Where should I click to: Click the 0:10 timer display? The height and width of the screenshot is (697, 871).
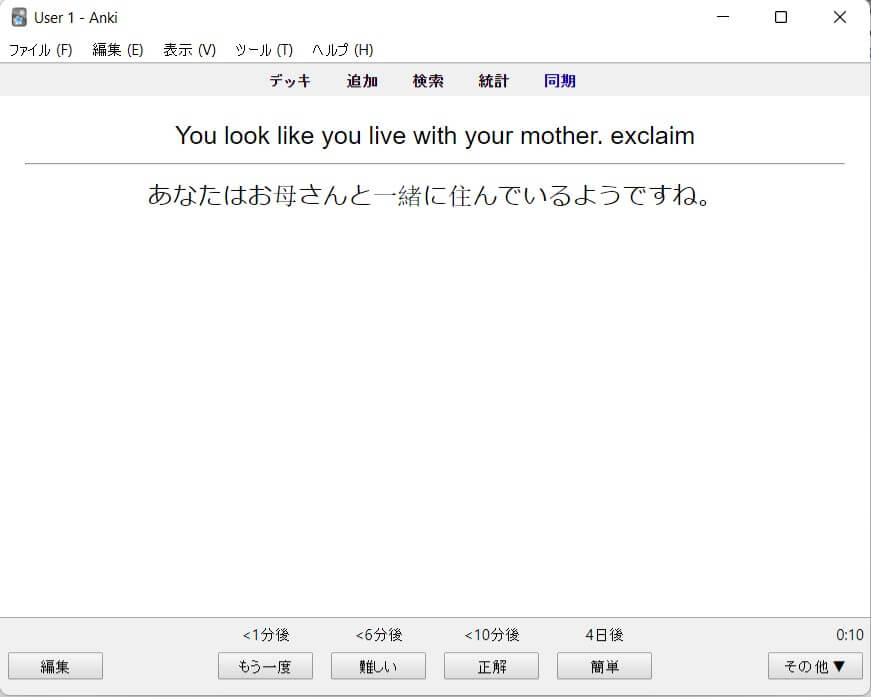(x=849, y=635)
